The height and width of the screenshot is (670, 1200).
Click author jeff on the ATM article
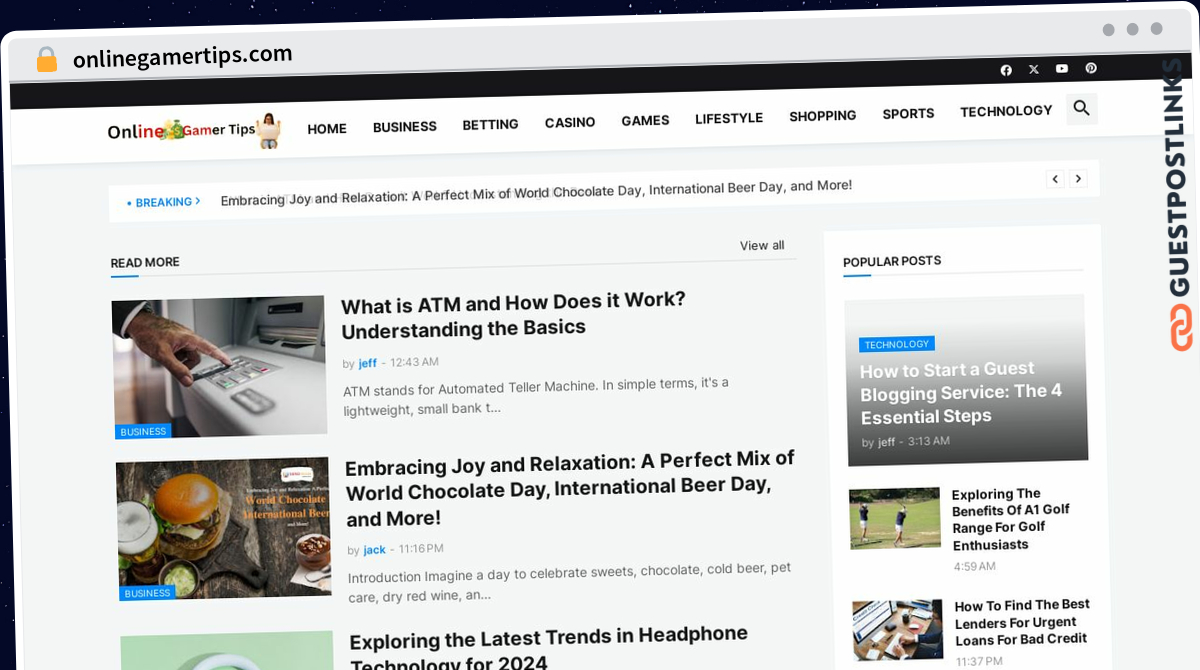[367, 364]
